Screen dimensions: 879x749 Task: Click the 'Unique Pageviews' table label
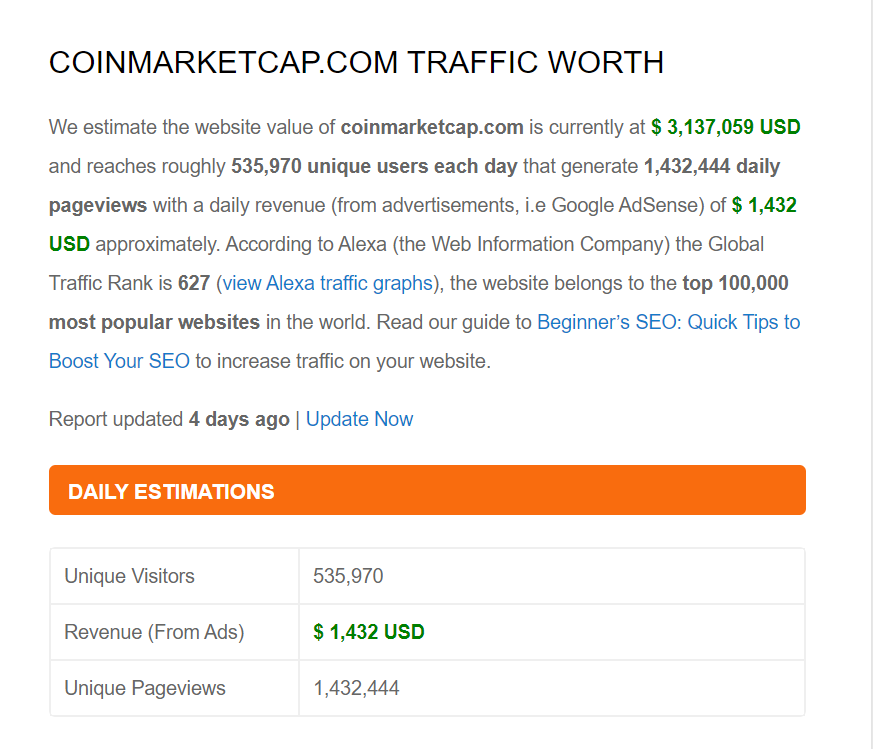[145, 688]
